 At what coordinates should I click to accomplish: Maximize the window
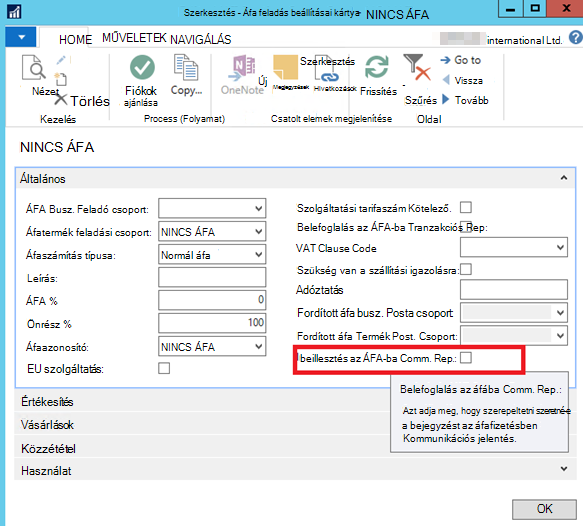click(535, 9)
